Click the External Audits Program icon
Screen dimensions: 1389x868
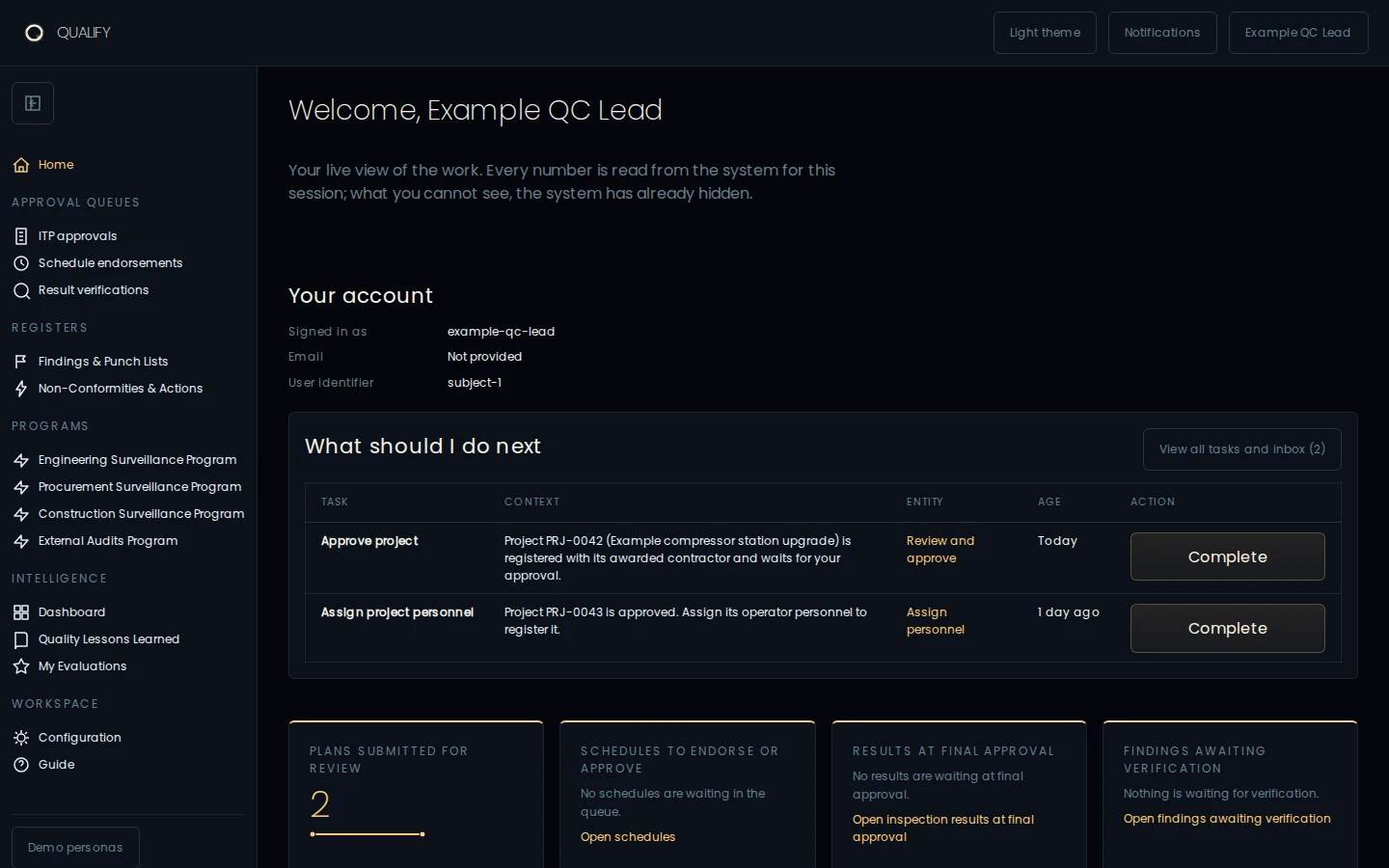click(21, 541)
